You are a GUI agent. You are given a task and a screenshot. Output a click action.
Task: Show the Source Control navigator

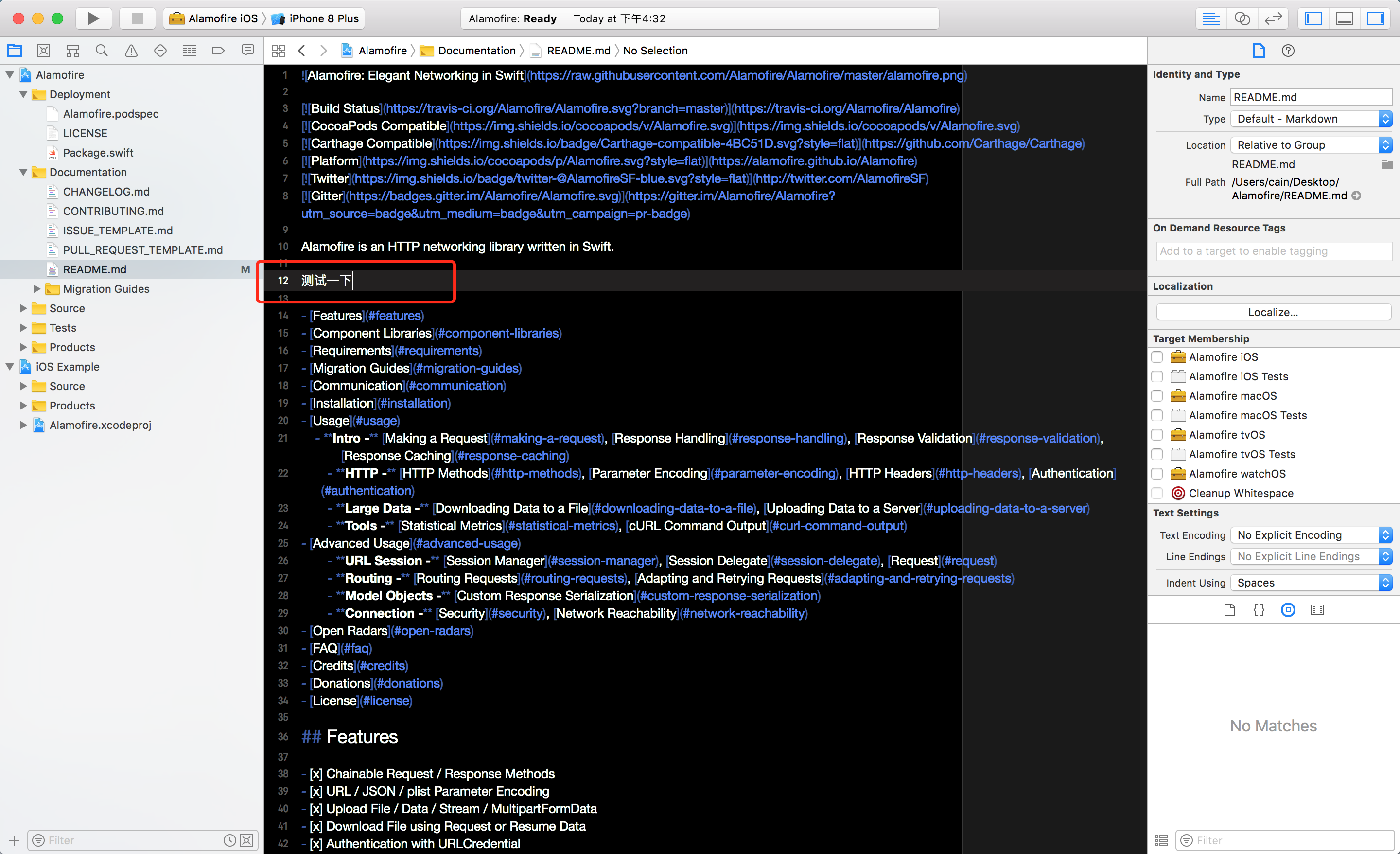tap(43, 51)
